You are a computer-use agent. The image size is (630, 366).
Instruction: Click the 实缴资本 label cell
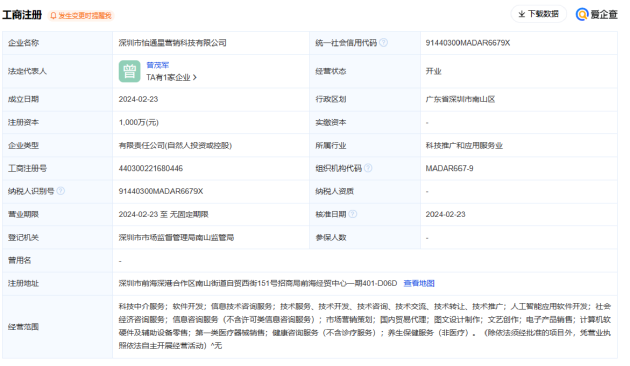(365, 123)
